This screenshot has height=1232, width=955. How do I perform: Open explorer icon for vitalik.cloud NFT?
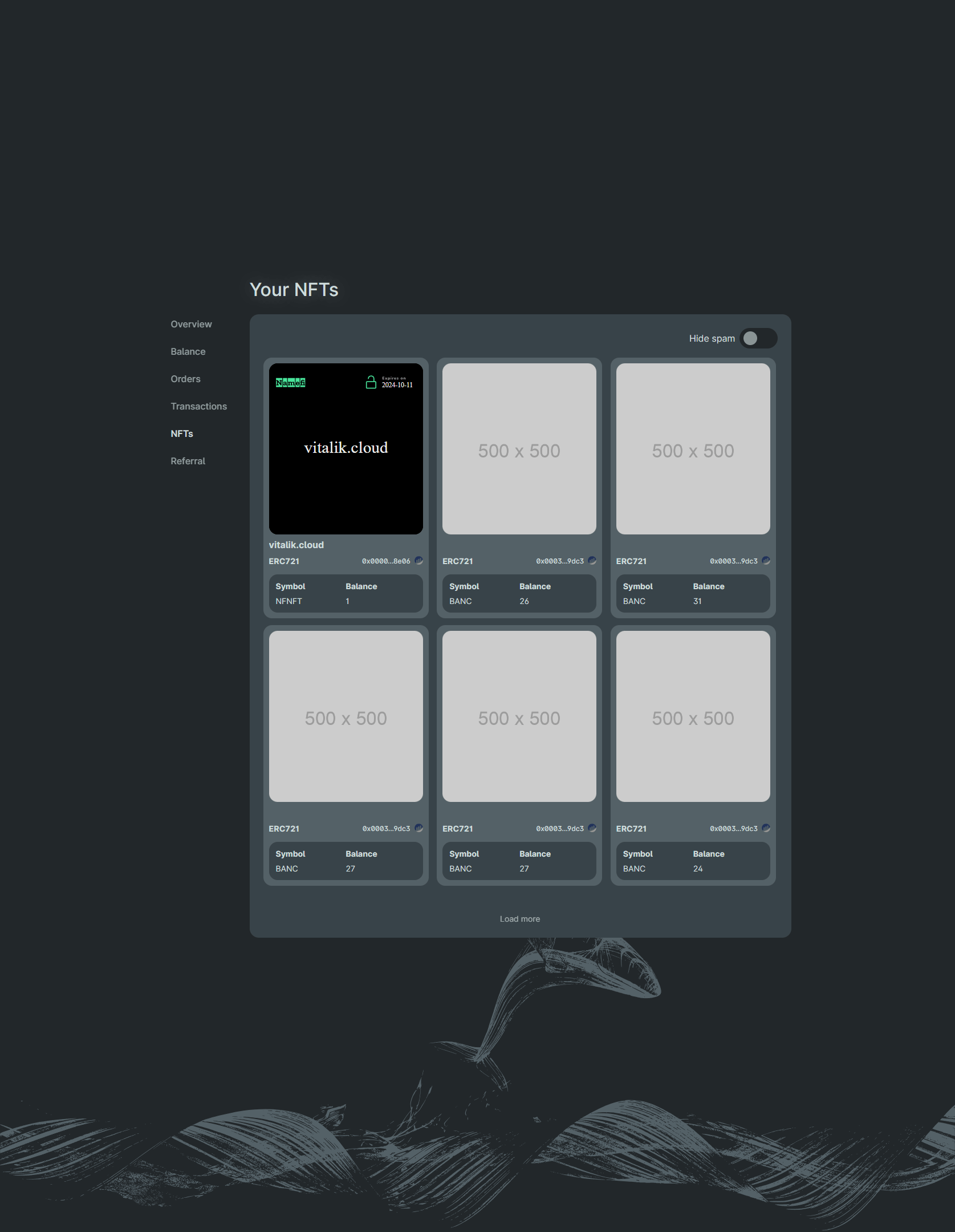[x=419, y=561]
